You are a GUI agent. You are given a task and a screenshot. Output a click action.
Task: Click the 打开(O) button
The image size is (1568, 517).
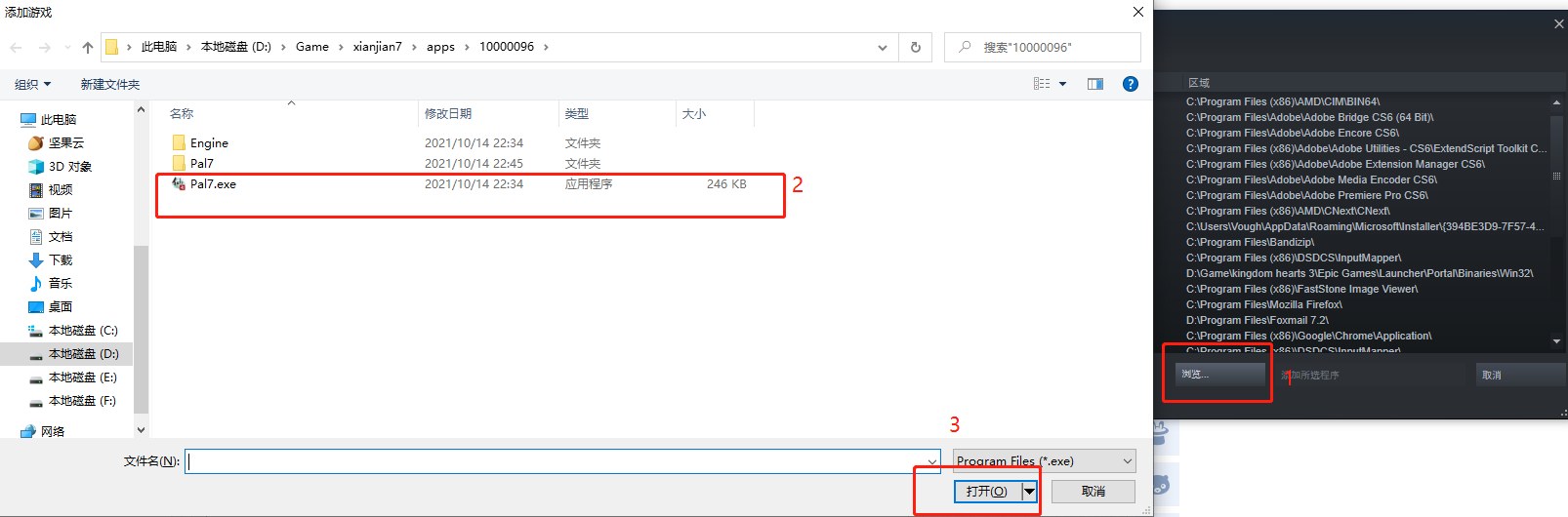[x=986, y=491]
